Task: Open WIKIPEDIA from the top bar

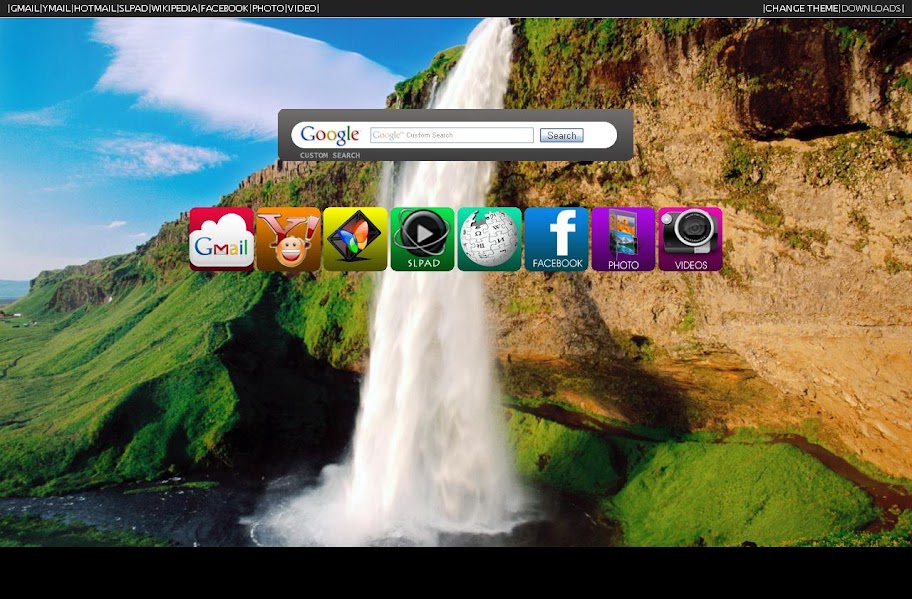Action: tap(174, 8)
